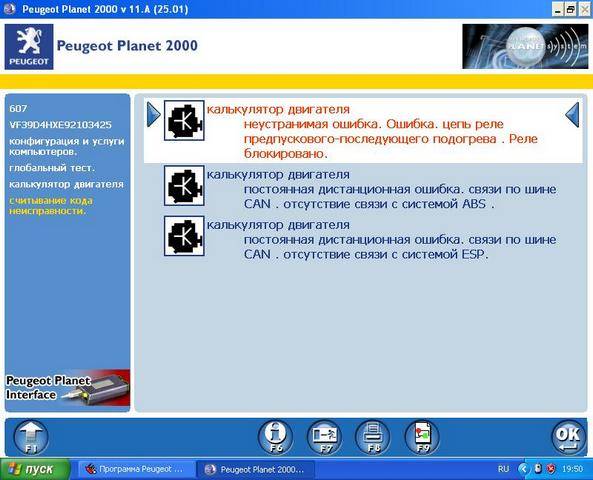Click the Peugeot lion logo

click(x=29, y=47)
